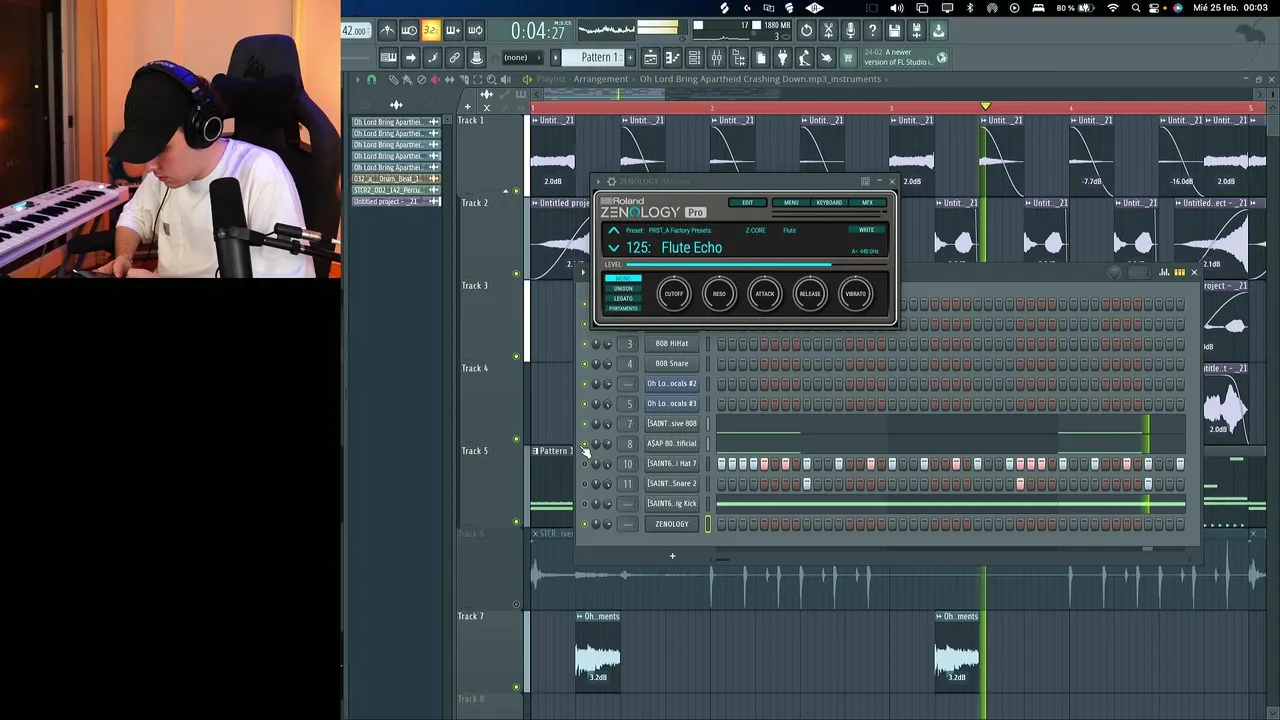The image size is (1280, 720).
Task: Open the MENU button in ZENOLOGY
Action: [x=791, y=203]
